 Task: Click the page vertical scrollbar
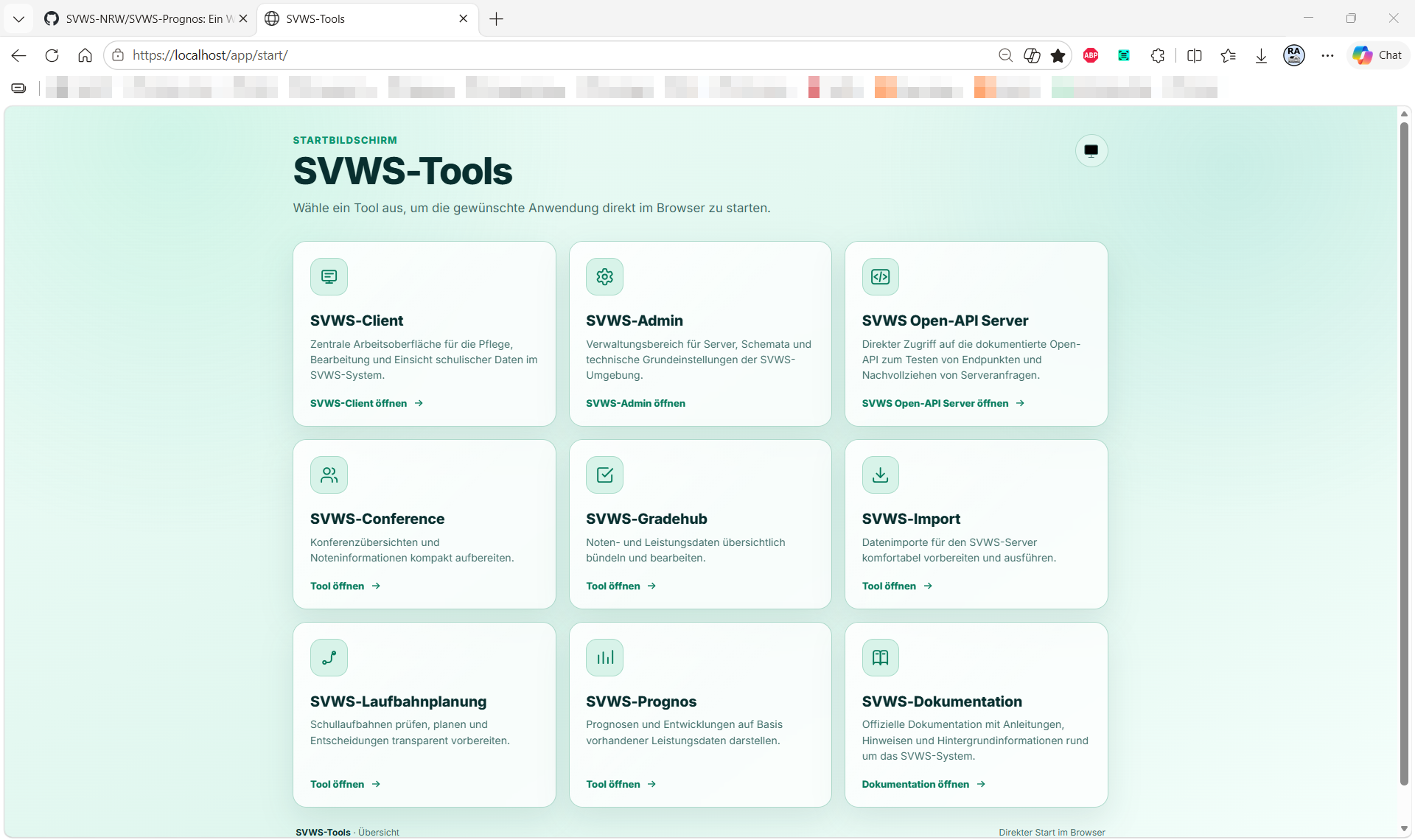(1404, 453)
